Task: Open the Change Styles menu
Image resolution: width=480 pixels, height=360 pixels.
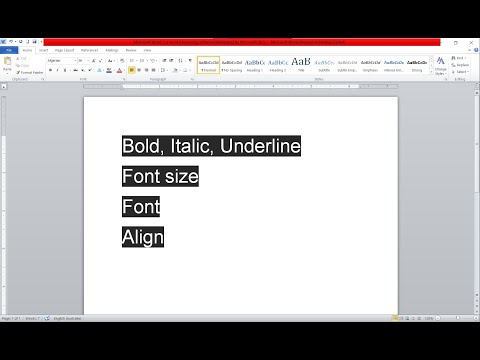Action: click(x=441, y=65)
